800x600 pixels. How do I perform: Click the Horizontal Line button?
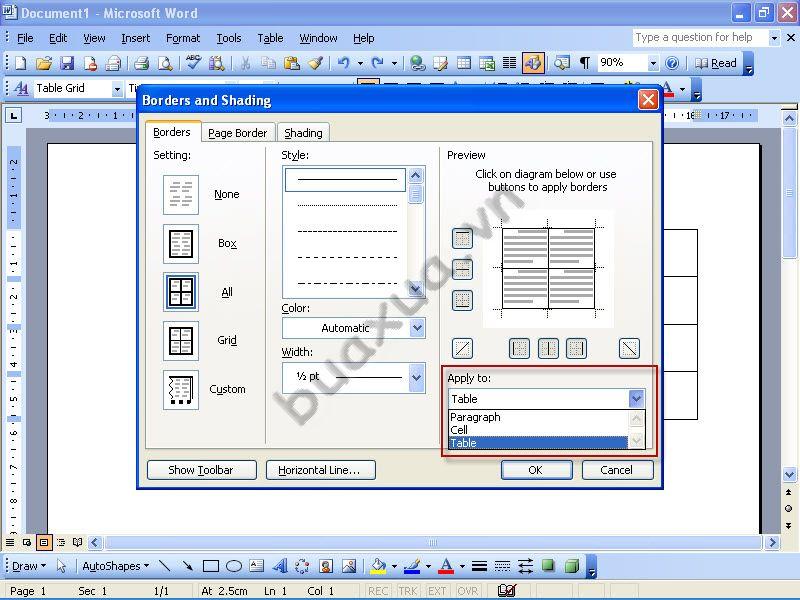320,470
